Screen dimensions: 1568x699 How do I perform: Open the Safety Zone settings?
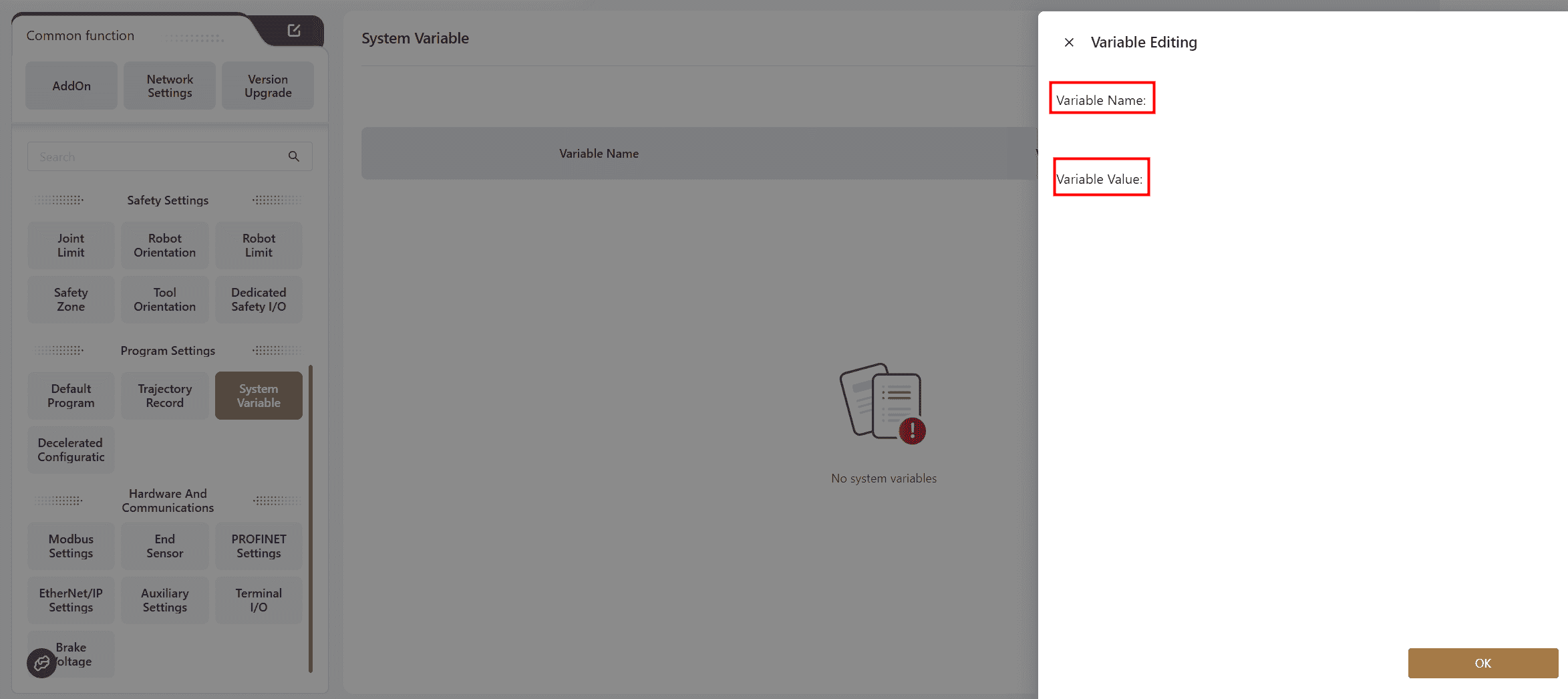click(71, 299)
